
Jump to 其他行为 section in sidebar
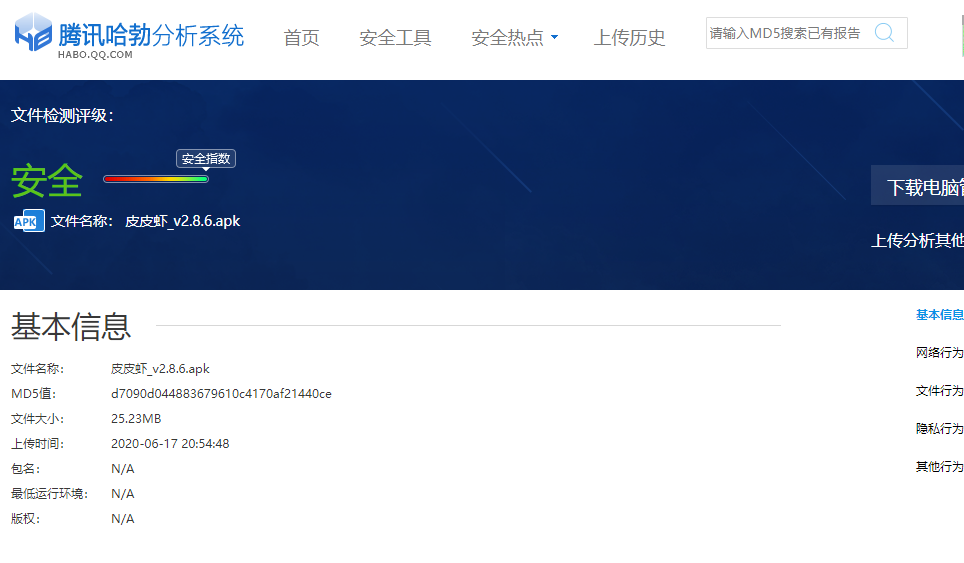pos(939,467)
